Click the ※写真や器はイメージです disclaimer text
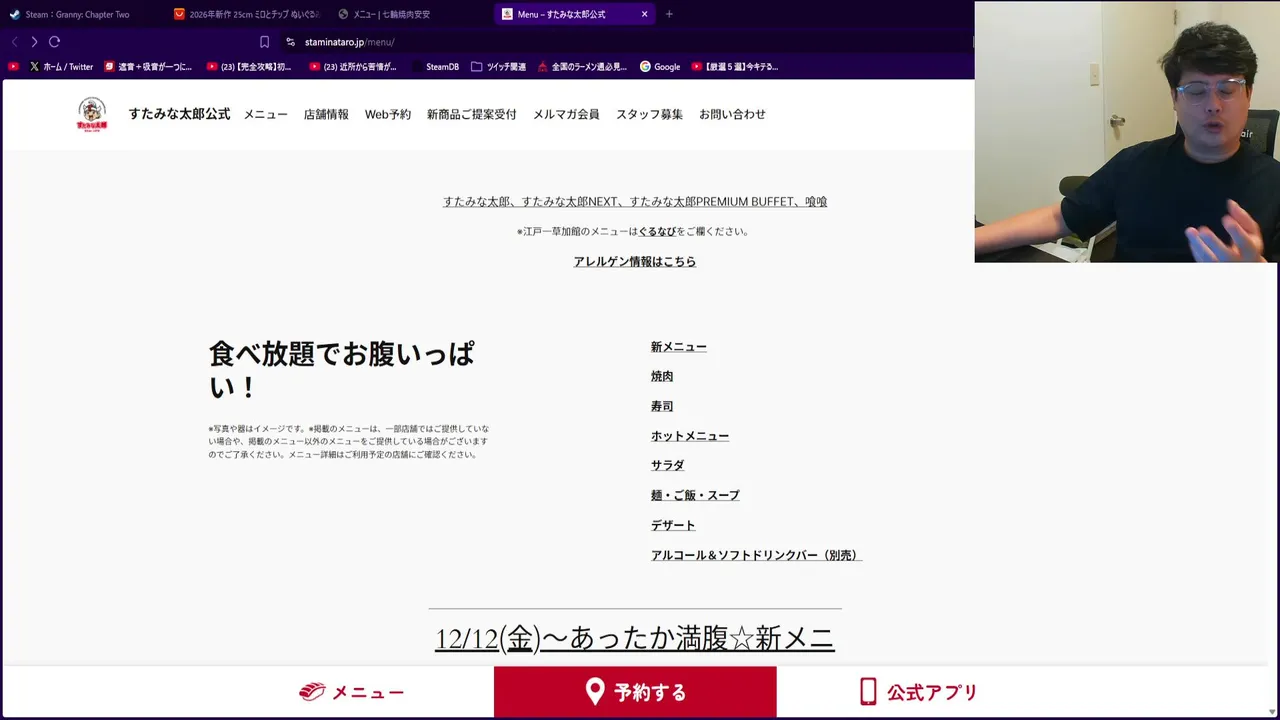The image size is (1280, 720). [x=349, y=441]
